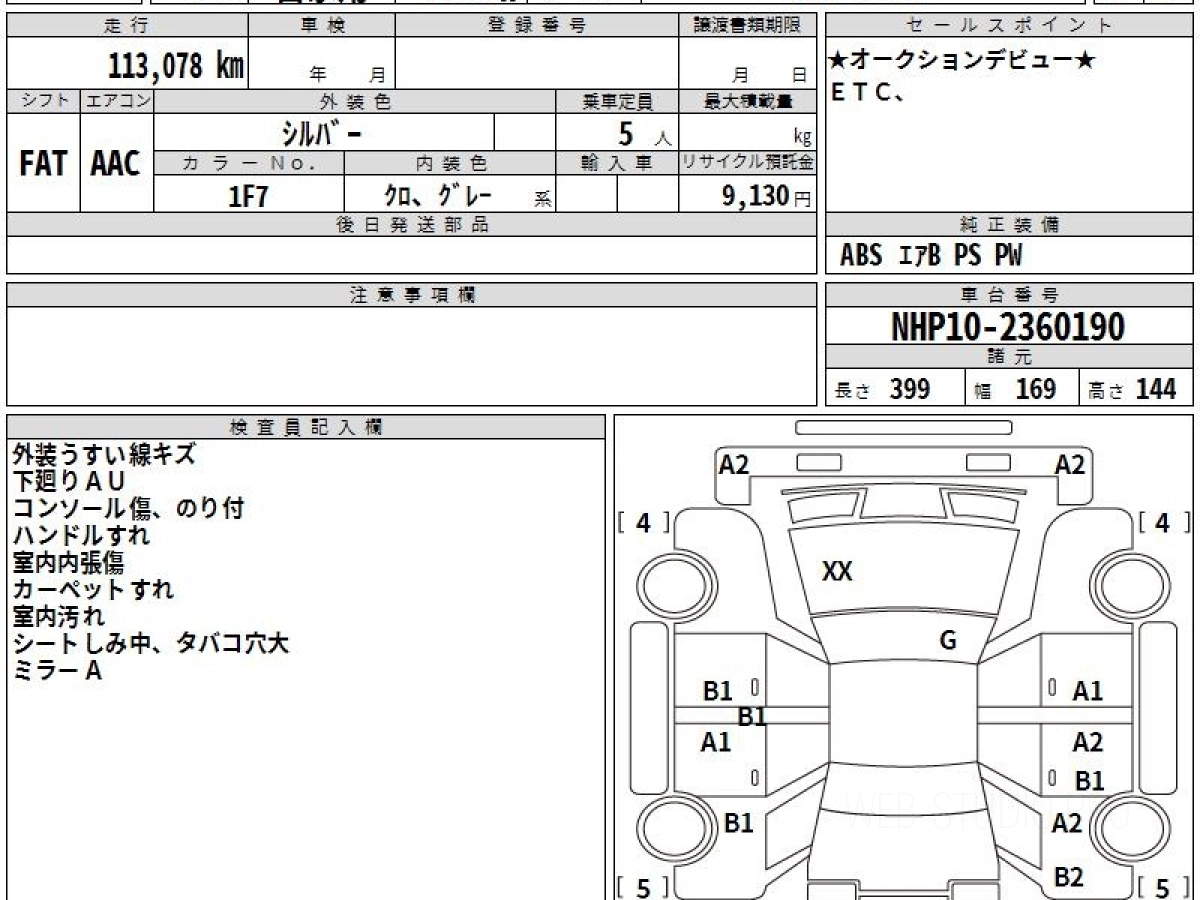Screen dimensions: 1200x900
Task: Select the エアコン header cell
Action: coord(117,101)
